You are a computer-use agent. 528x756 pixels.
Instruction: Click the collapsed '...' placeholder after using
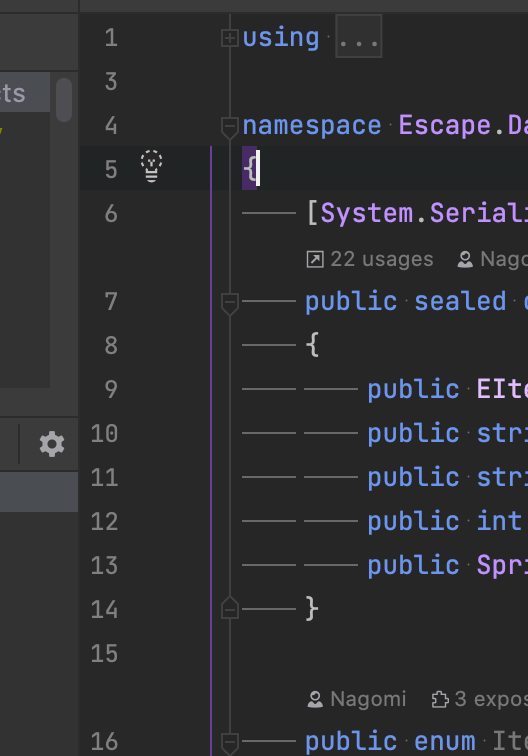[x=359, y=36]
